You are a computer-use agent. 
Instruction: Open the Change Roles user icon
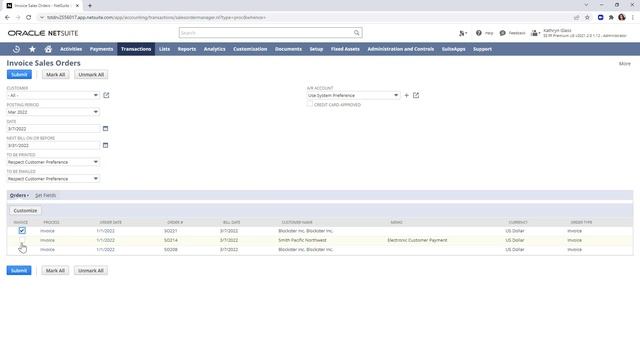[x=535, y=33]
